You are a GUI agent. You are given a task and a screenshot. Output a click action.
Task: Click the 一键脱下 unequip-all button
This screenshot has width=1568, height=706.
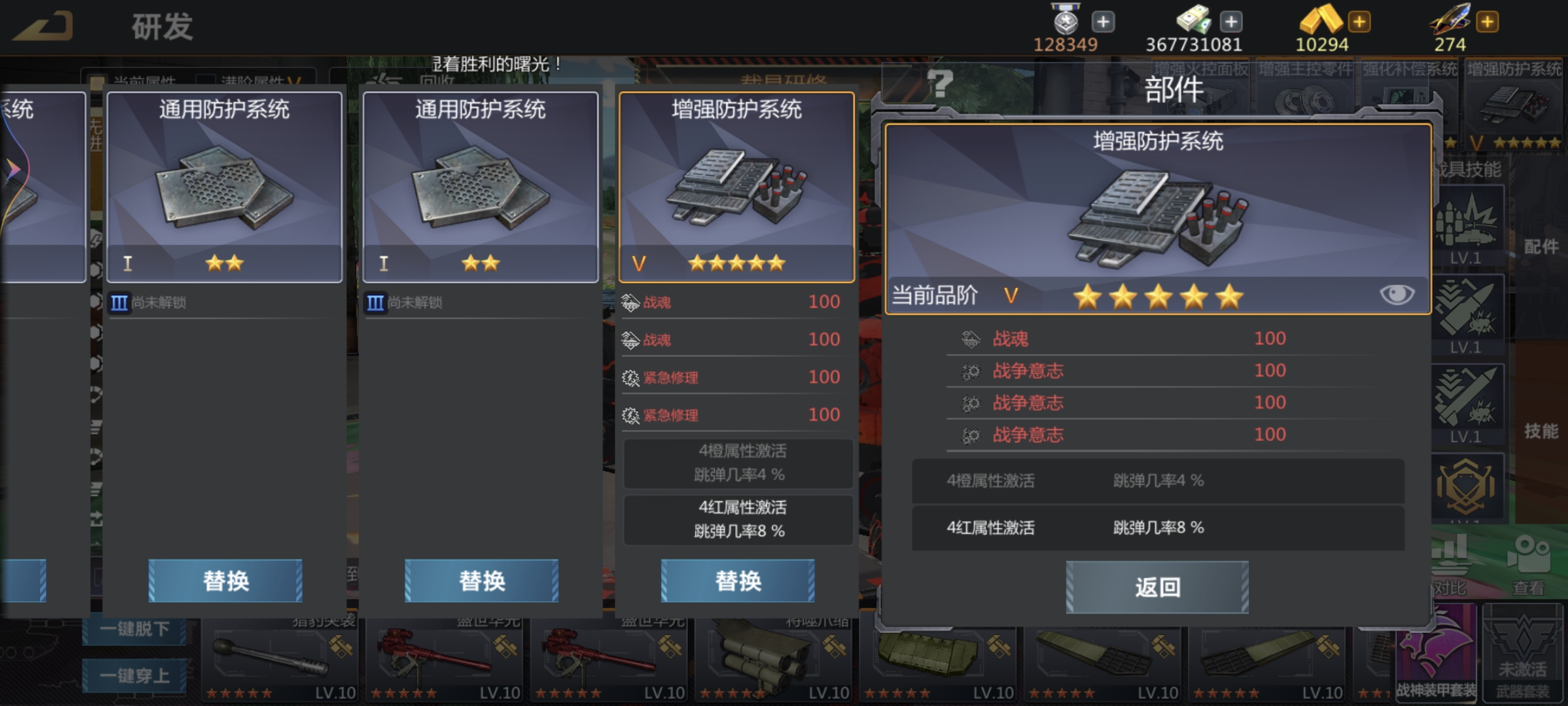[134, 629]
